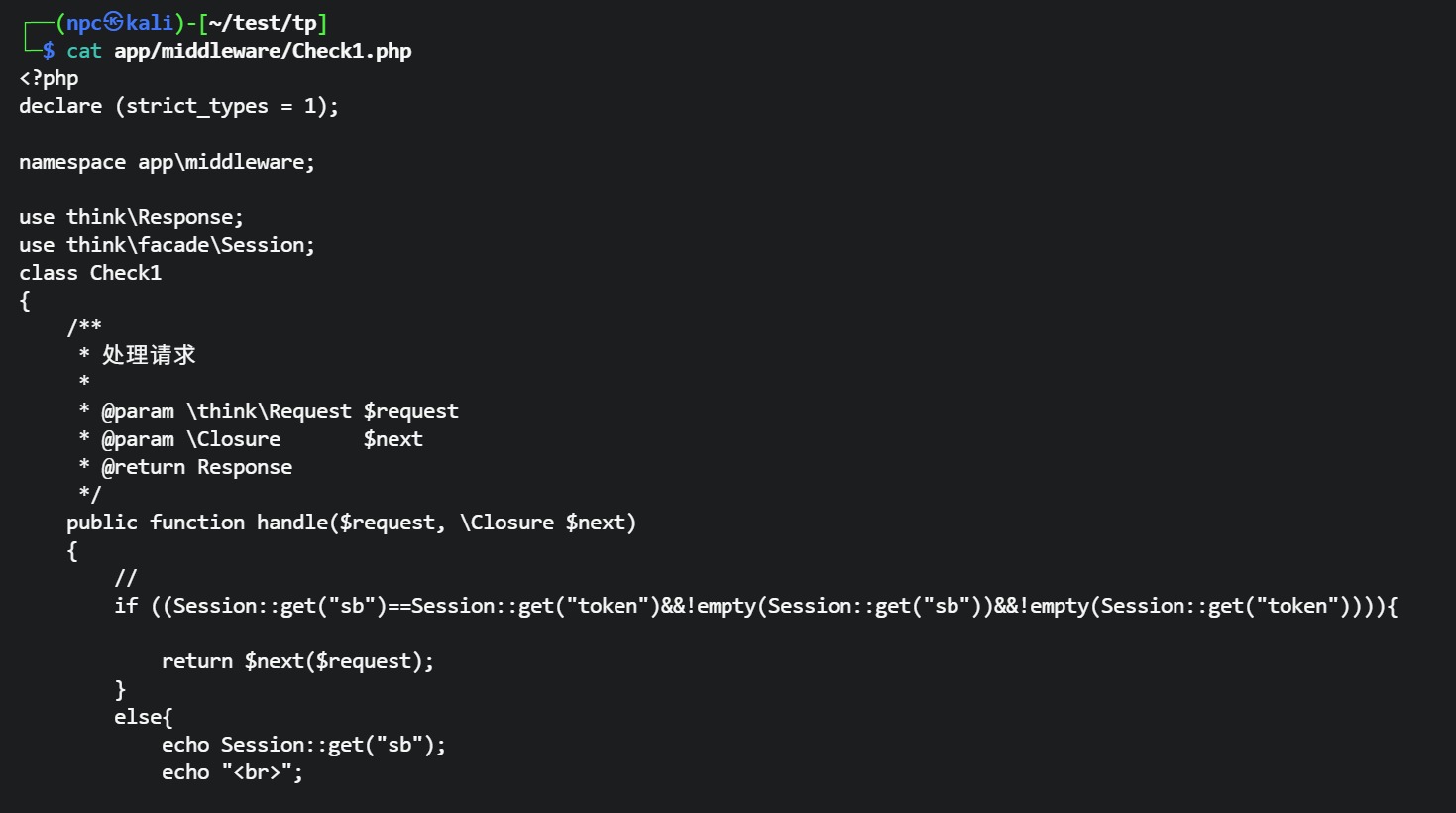The image size is (1456, 813).
Task: Click the Kali skull symbol in the prompt
Action: (114, 22)
